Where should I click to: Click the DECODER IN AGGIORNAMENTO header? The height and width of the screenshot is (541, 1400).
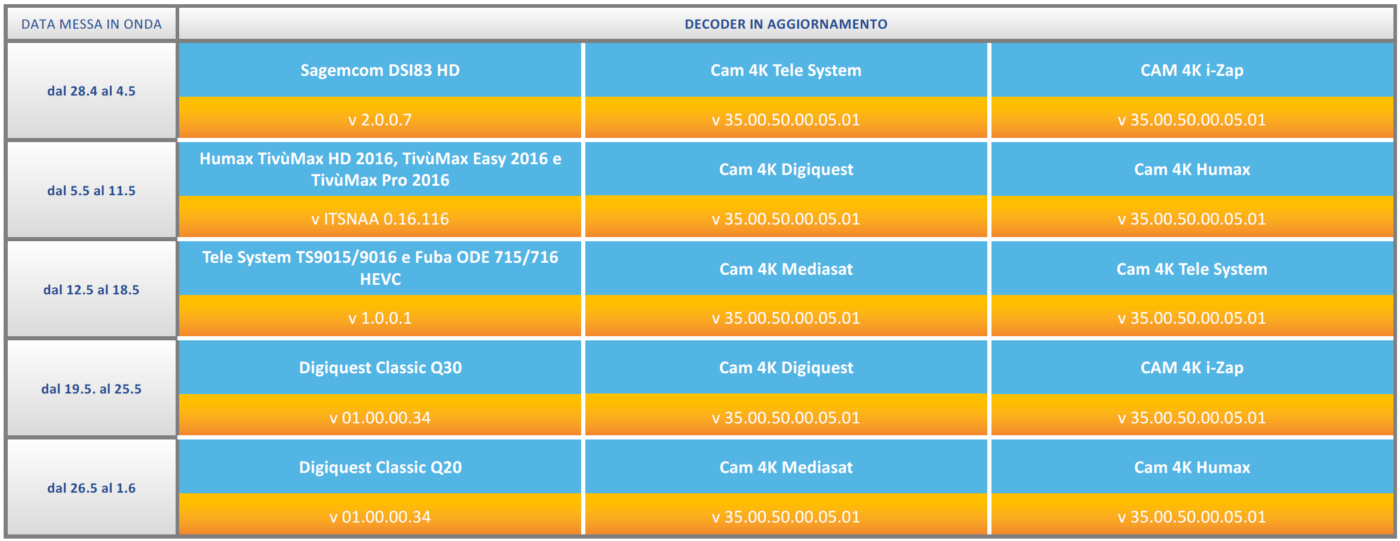pyautogui.click(x=786, y=23)
